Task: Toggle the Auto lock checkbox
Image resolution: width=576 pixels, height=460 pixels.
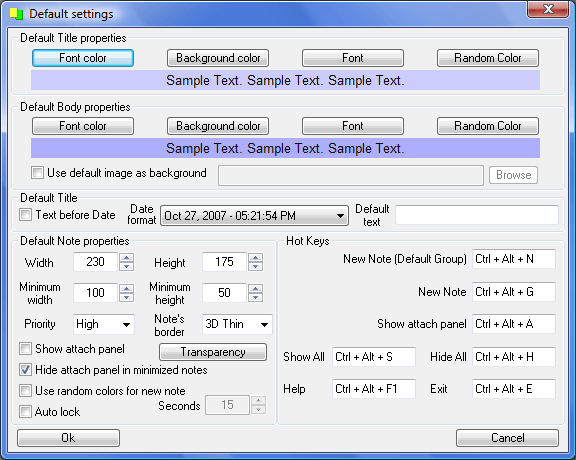Action: (x=26, y=412)
